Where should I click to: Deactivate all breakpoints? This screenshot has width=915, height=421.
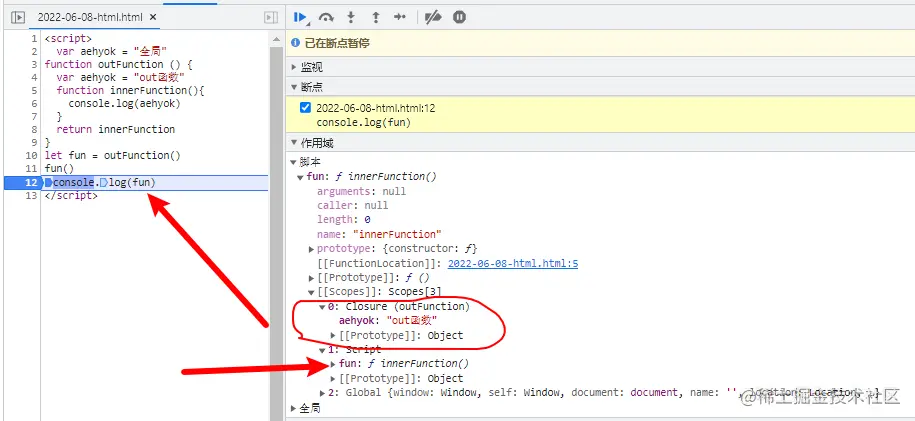(x=433, y=18)
